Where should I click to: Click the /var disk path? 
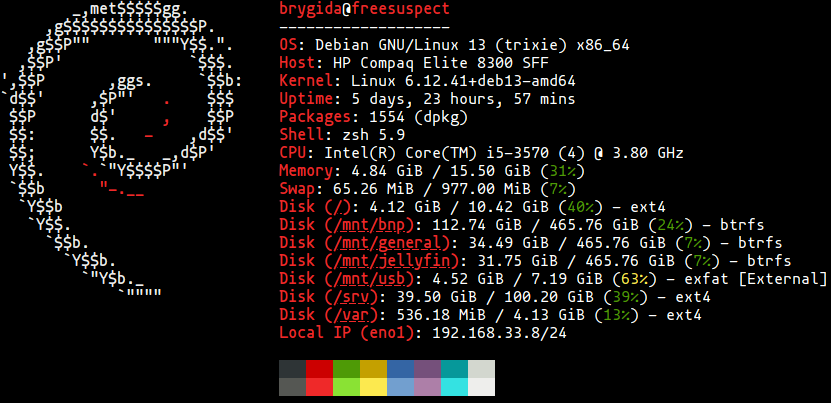(351, 315)
